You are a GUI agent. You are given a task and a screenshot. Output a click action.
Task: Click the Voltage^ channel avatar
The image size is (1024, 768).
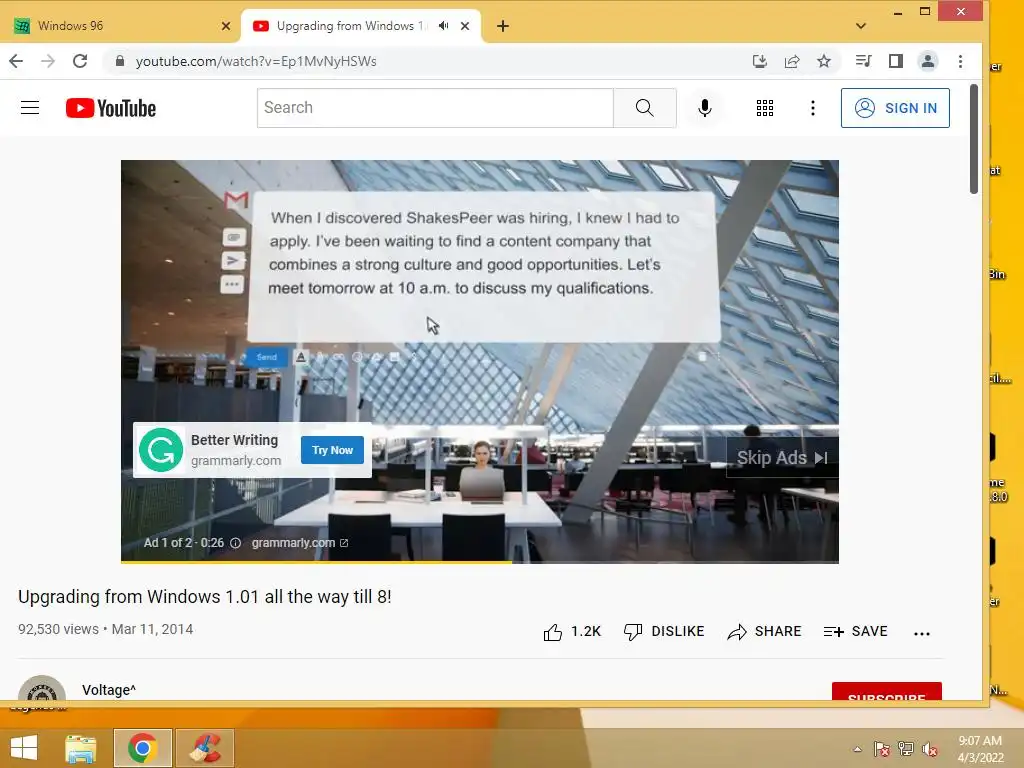42,688
